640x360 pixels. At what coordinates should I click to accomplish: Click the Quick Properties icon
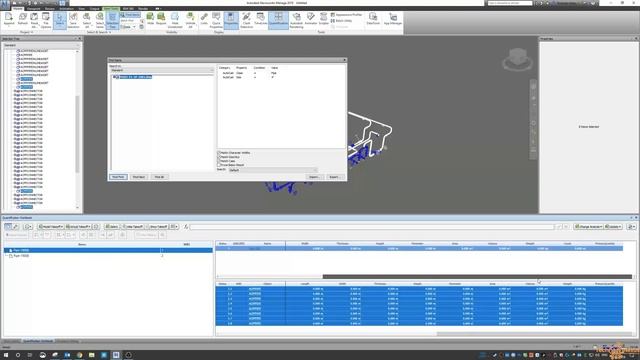(216, 19)
